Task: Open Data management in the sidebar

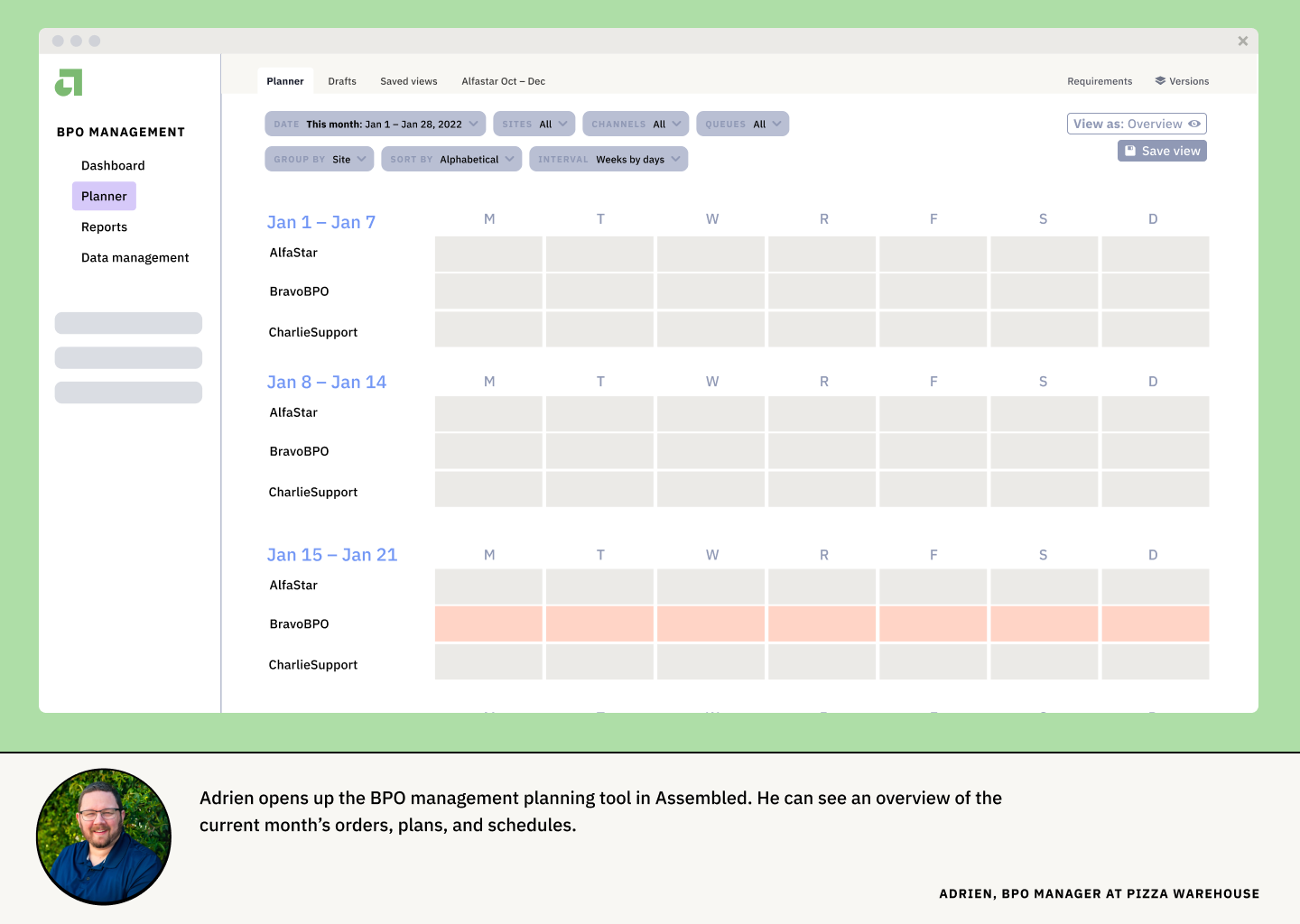Action: (135, 258)
